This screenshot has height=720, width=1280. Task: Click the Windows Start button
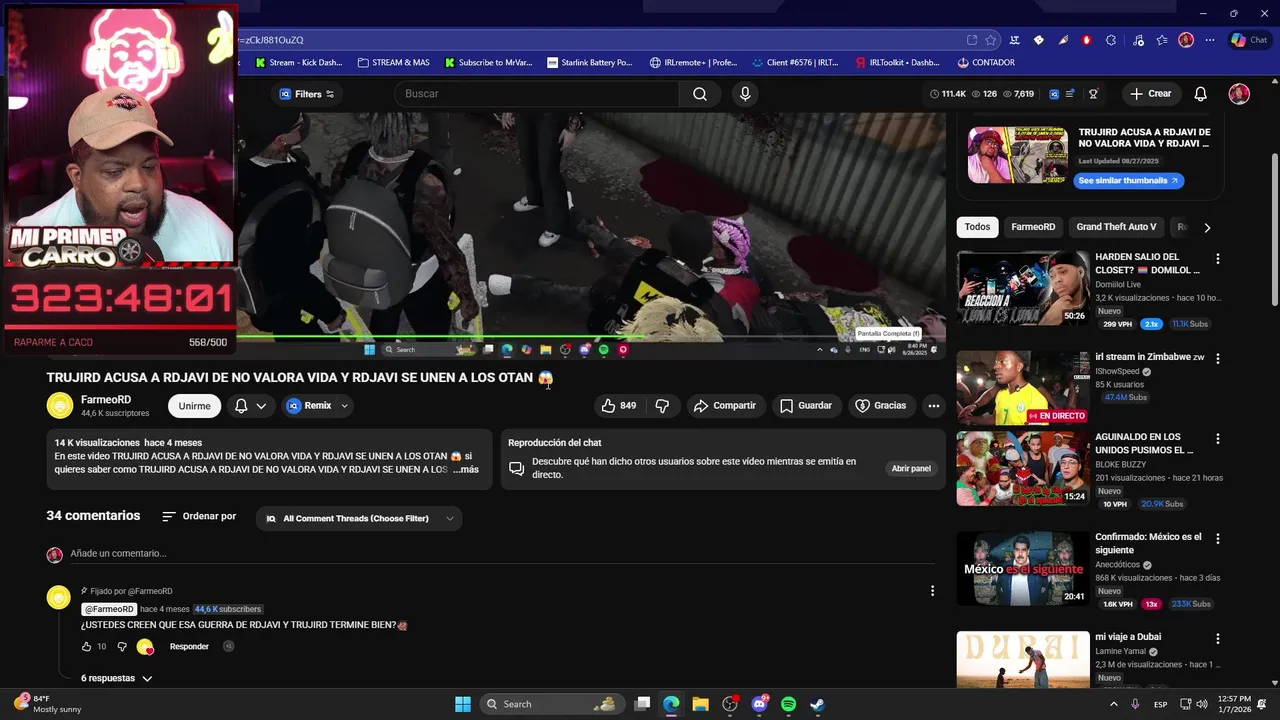463,704
